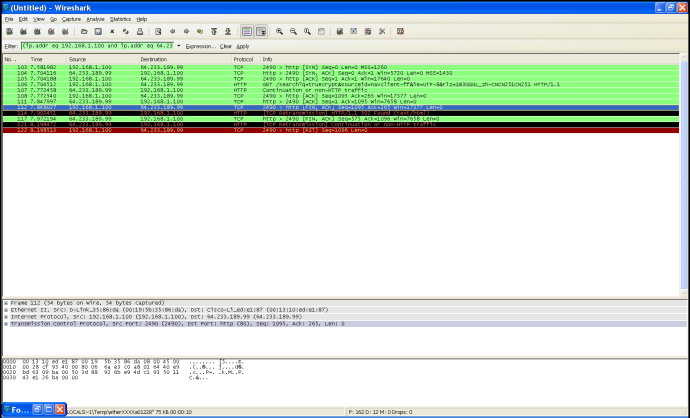Zoom in the packet text
Image resolution: width=690 pixels, height=418 pixels.
click(279, 32)
